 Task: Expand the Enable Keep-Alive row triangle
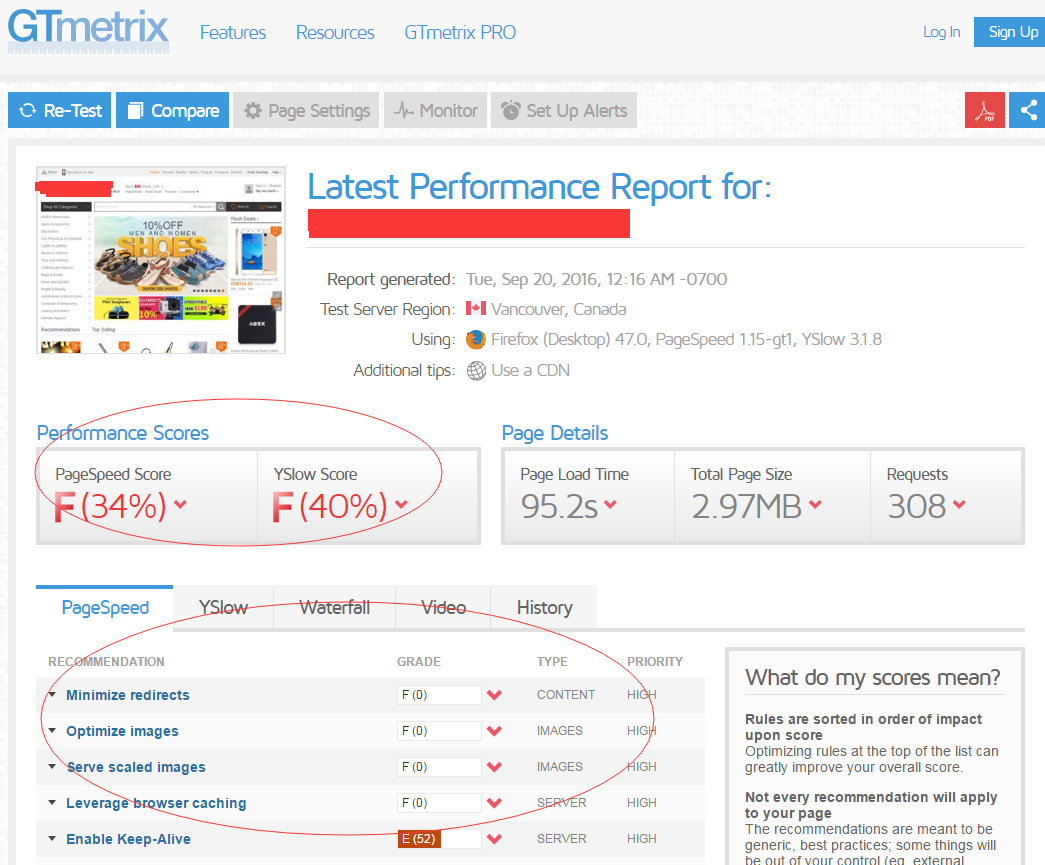tap(52, 838)
